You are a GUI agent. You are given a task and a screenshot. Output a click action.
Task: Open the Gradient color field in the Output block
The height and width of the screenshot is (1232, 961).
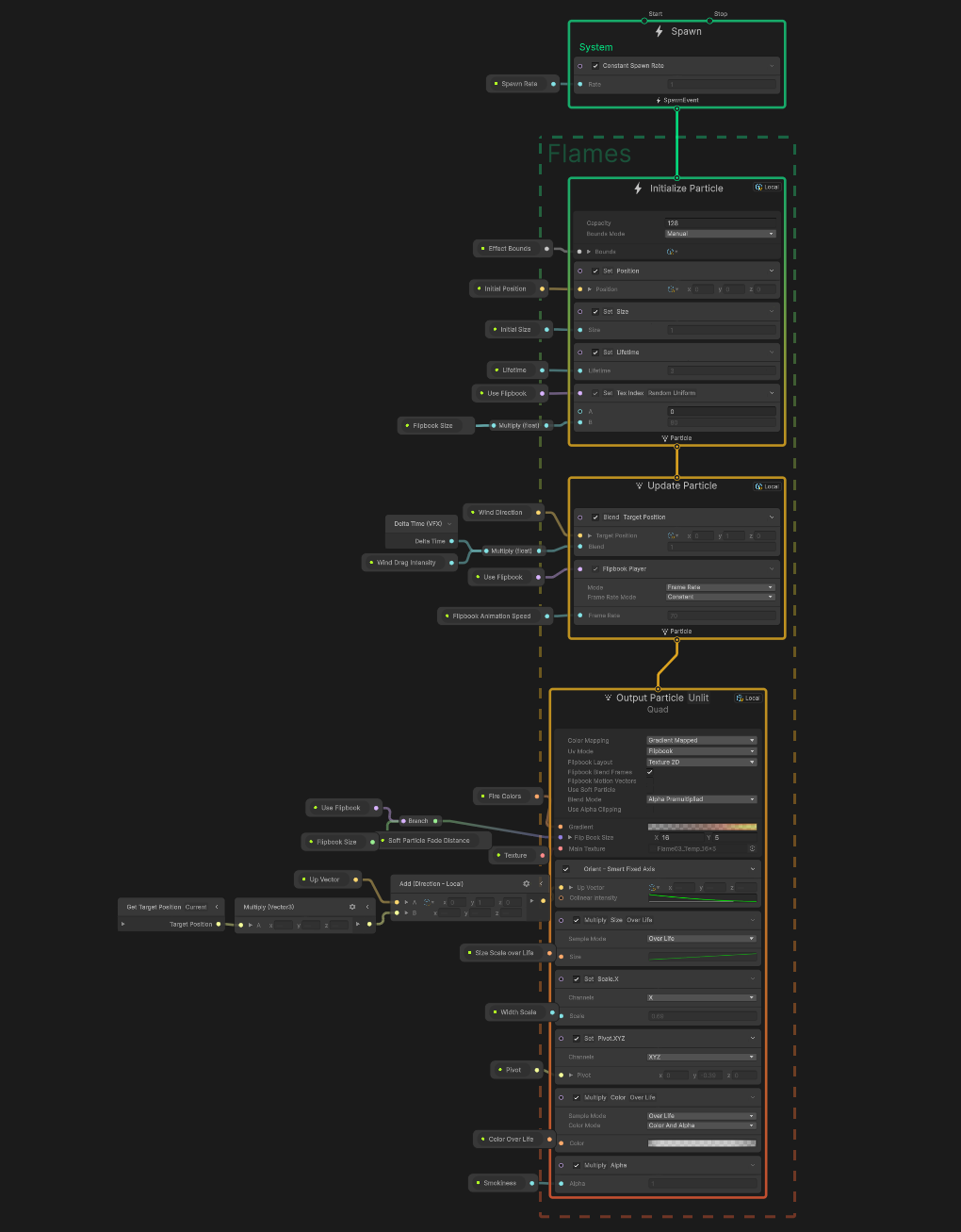point(701,827)
